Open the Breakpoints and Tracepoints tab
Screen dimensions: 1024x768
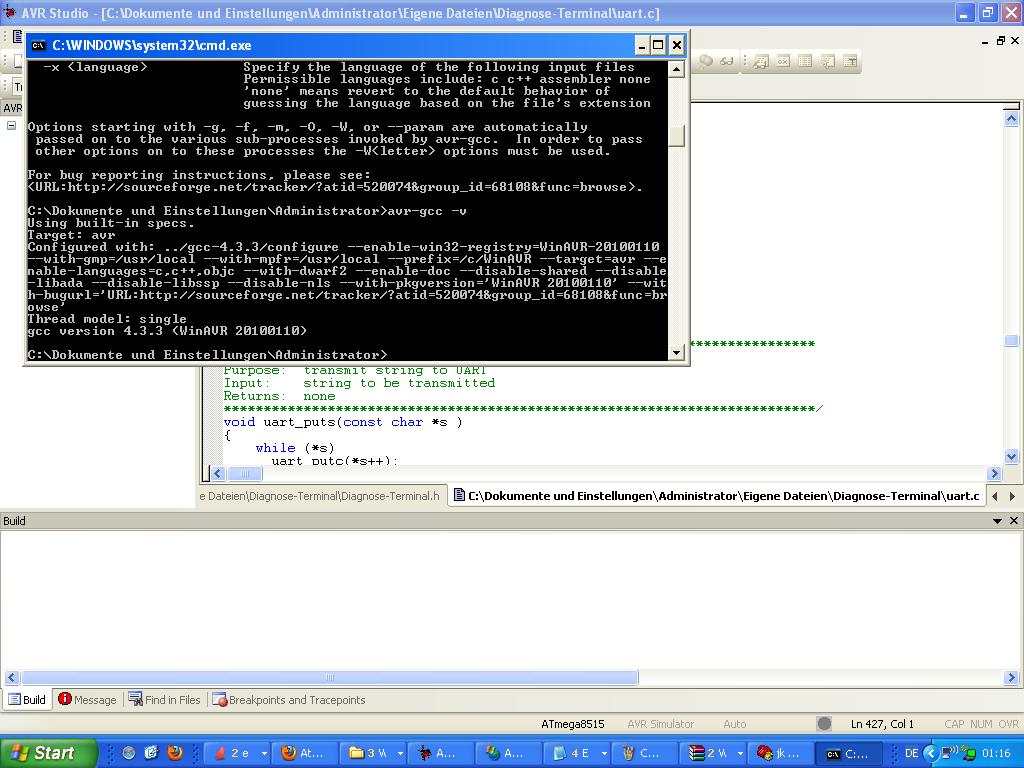click(x=289, y=699)
